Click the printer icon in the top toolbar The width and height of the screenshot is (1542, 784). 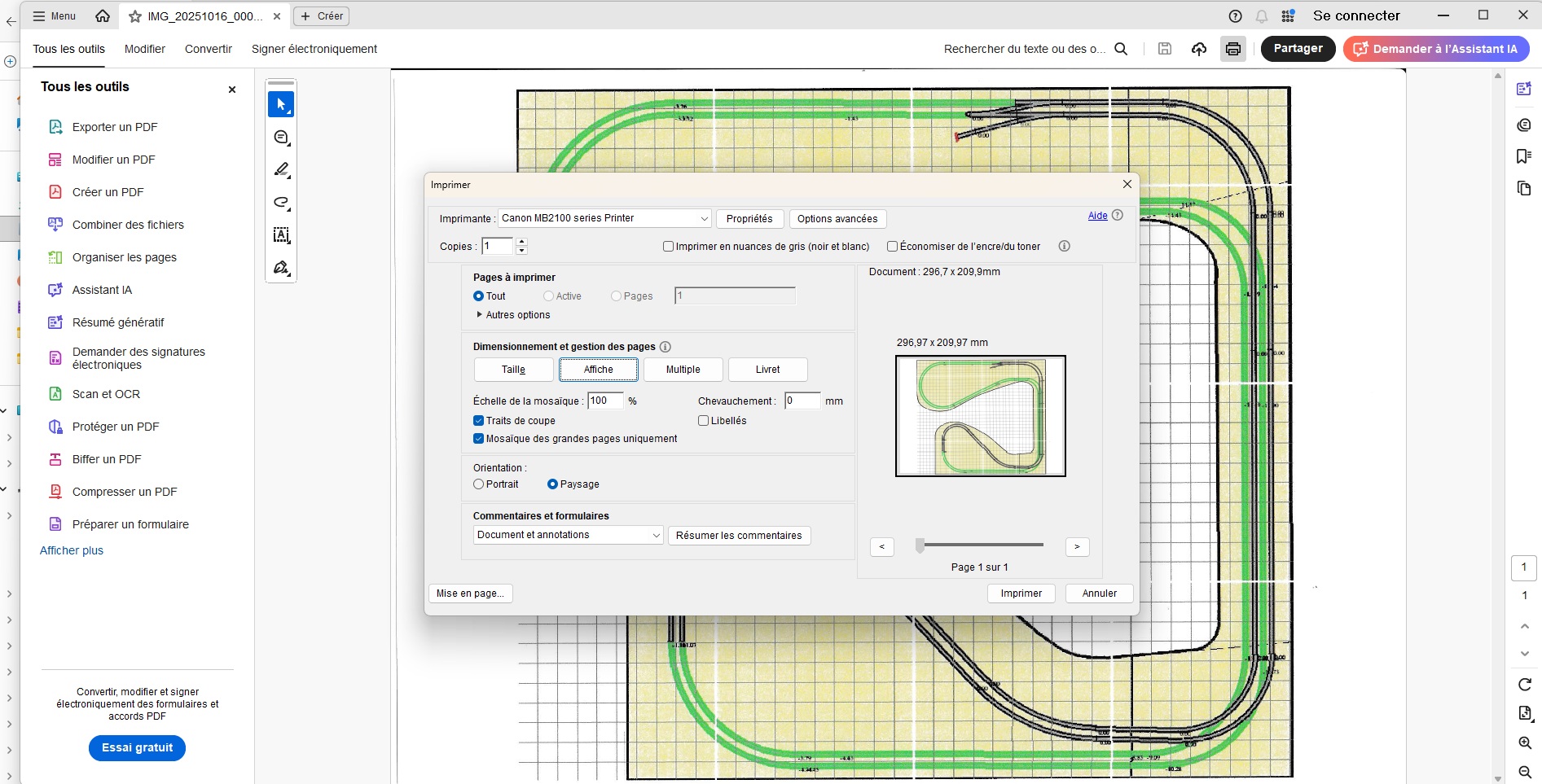click(1232, 49)
